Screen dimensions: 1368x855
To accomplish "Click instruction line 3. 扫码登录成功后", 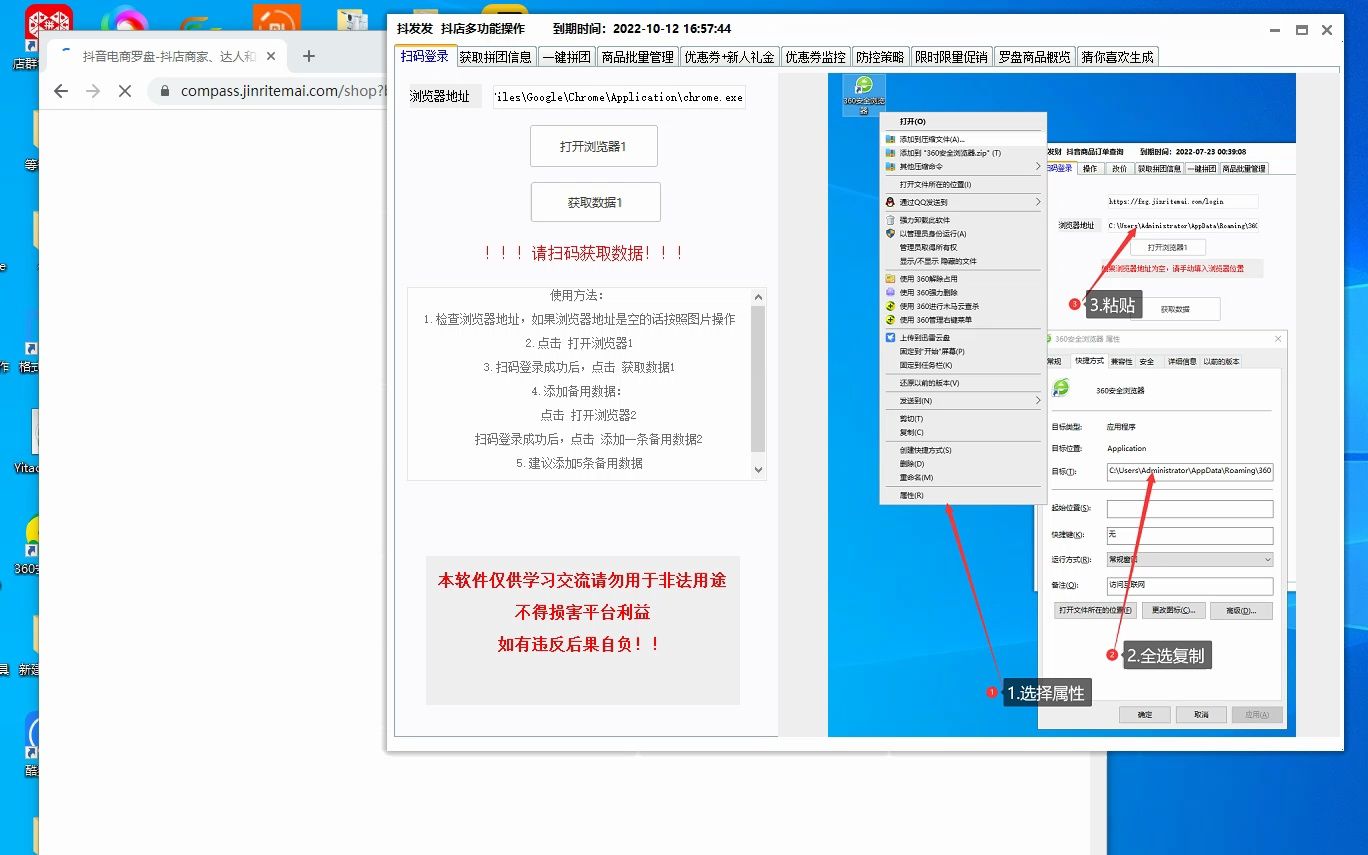I will pos(579,367).
